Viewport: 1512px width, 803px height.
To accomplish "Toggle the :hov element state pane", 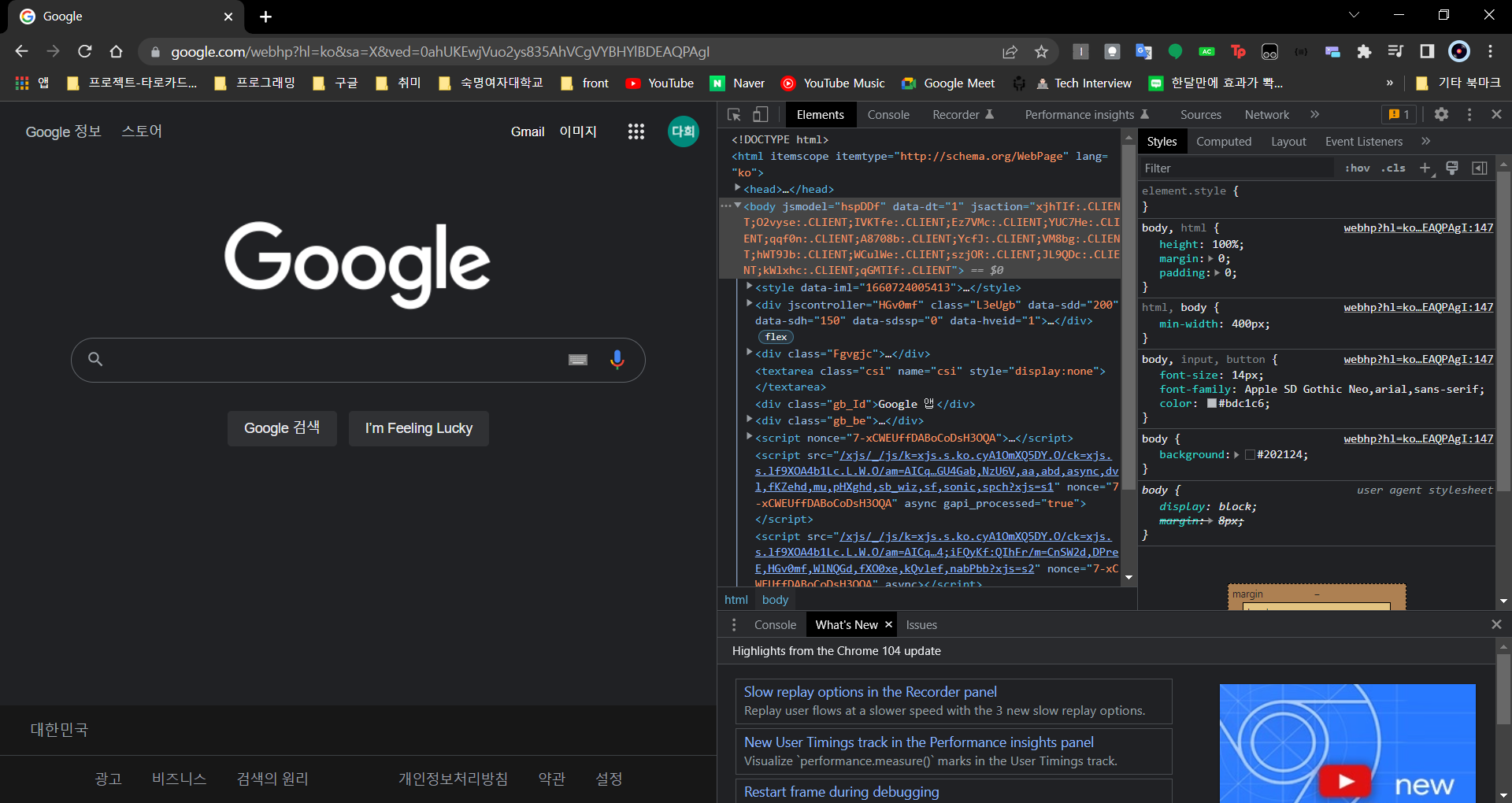I will point(1357,168).
